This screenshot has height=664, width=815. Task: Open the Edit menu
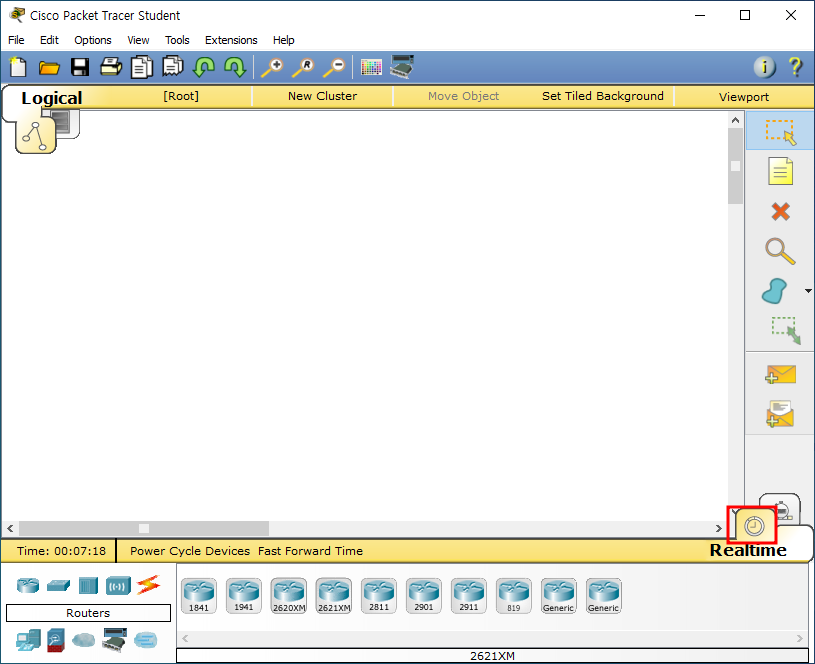pos(49,40)
